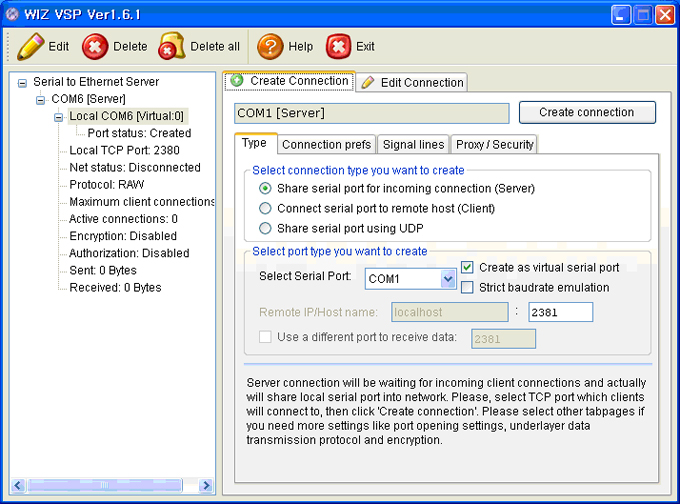Screen dimensions: 680x504
Task: Open the Proxy / Security tab
Action: [494, 144]
